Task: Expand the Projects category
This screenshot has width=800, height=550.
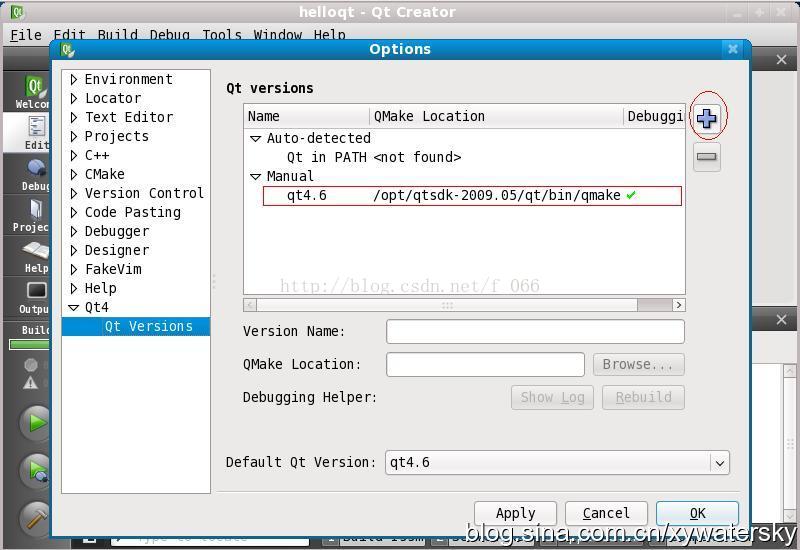Action: 74,136
